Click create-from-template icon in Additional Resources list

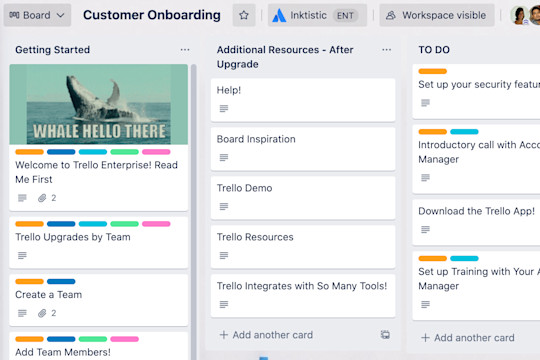pyautogui.click(x=385, y=335)
